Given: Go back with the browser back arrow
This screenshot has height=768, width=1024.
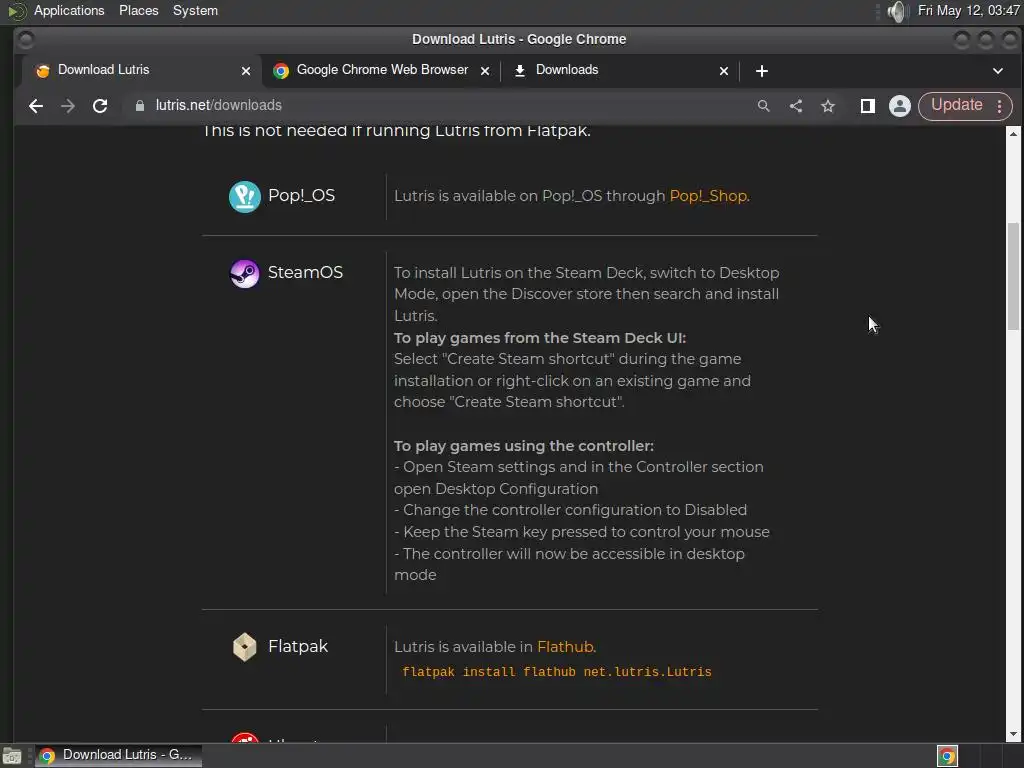Looking at the screenshot, I should [36, 106].
